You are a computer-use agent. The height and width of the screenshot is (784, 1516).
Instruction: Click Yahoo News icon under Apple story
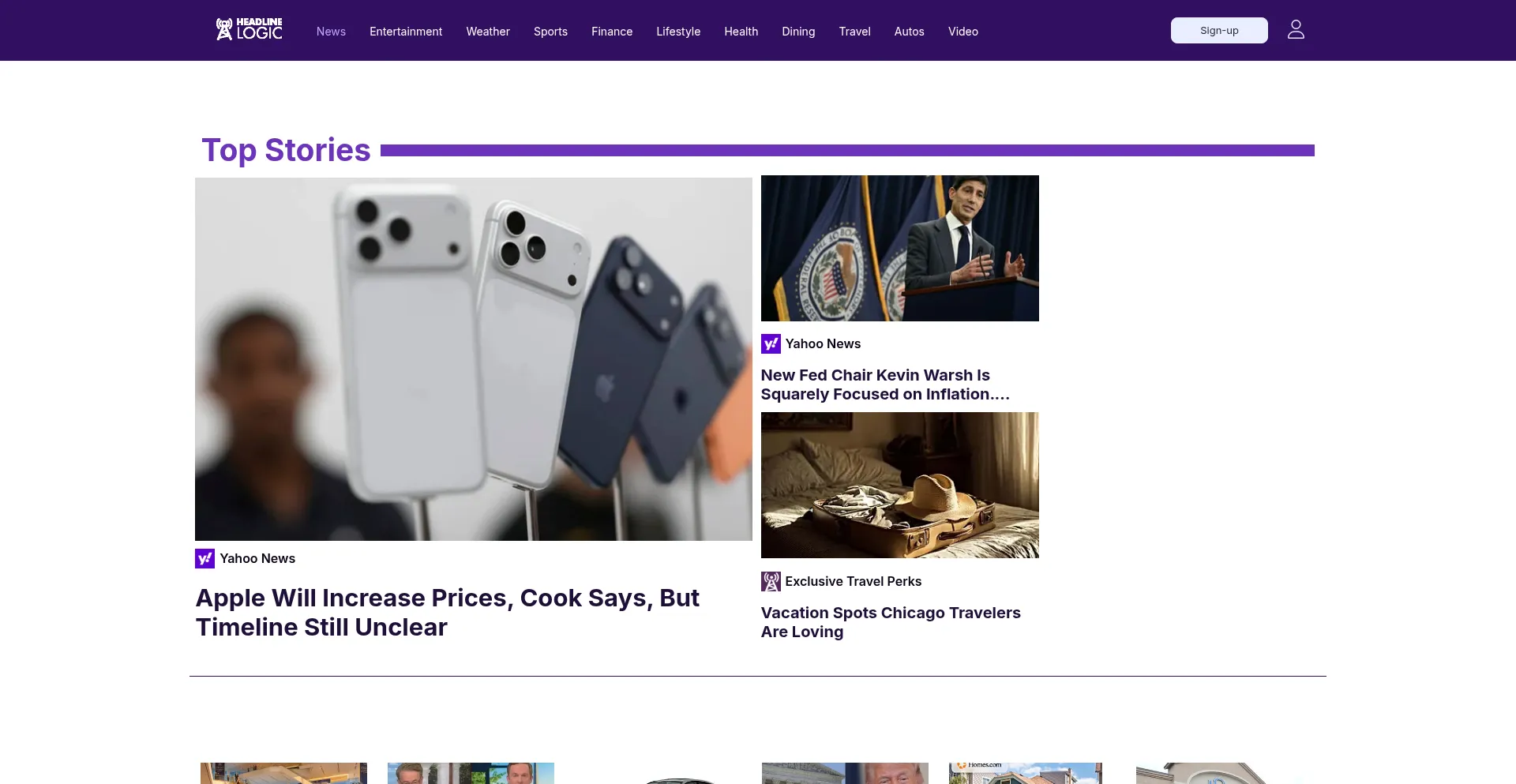205,558
